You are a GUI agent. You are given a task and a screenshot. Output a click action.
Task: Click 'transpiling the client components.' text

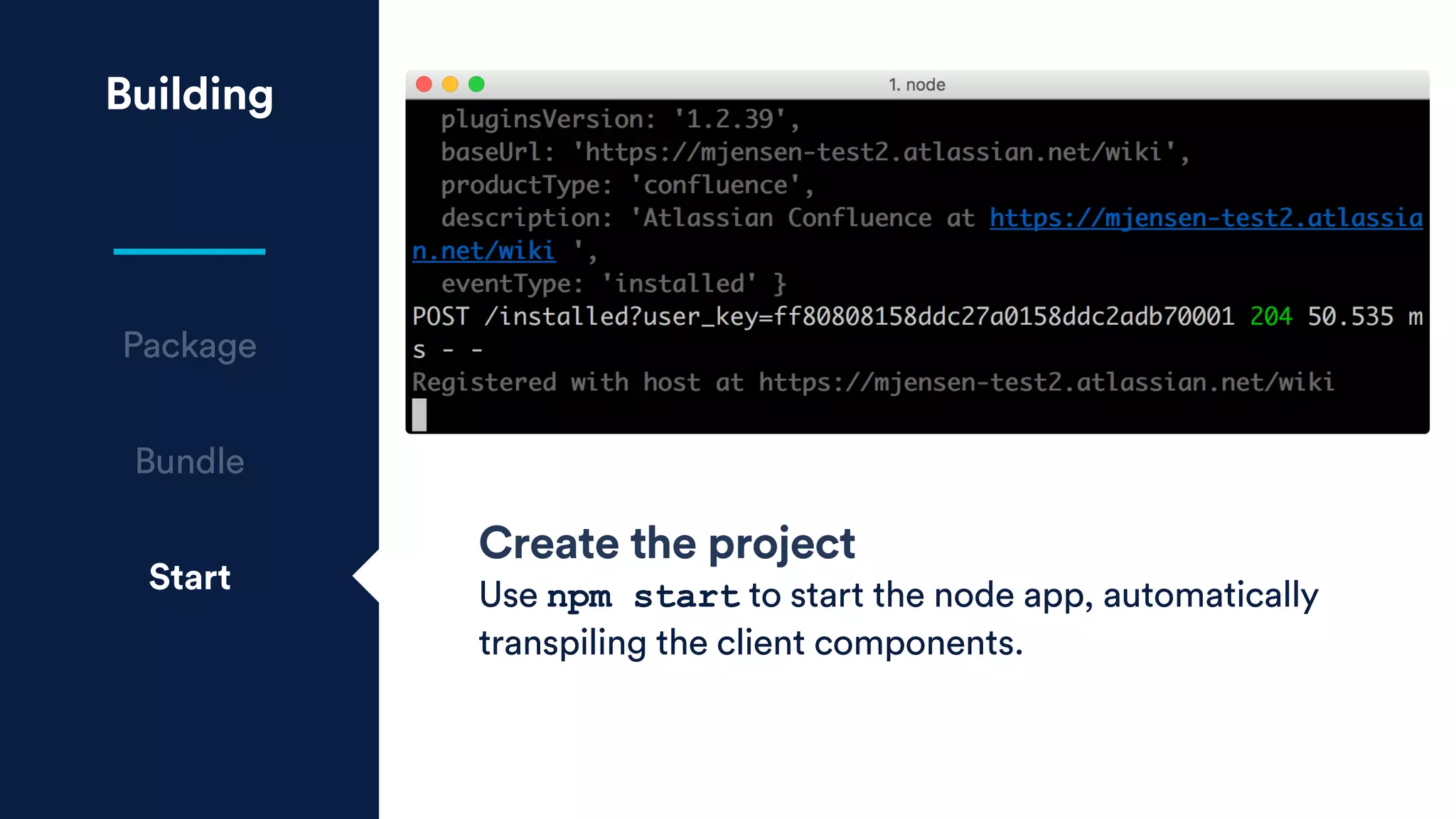coord(751,643)
